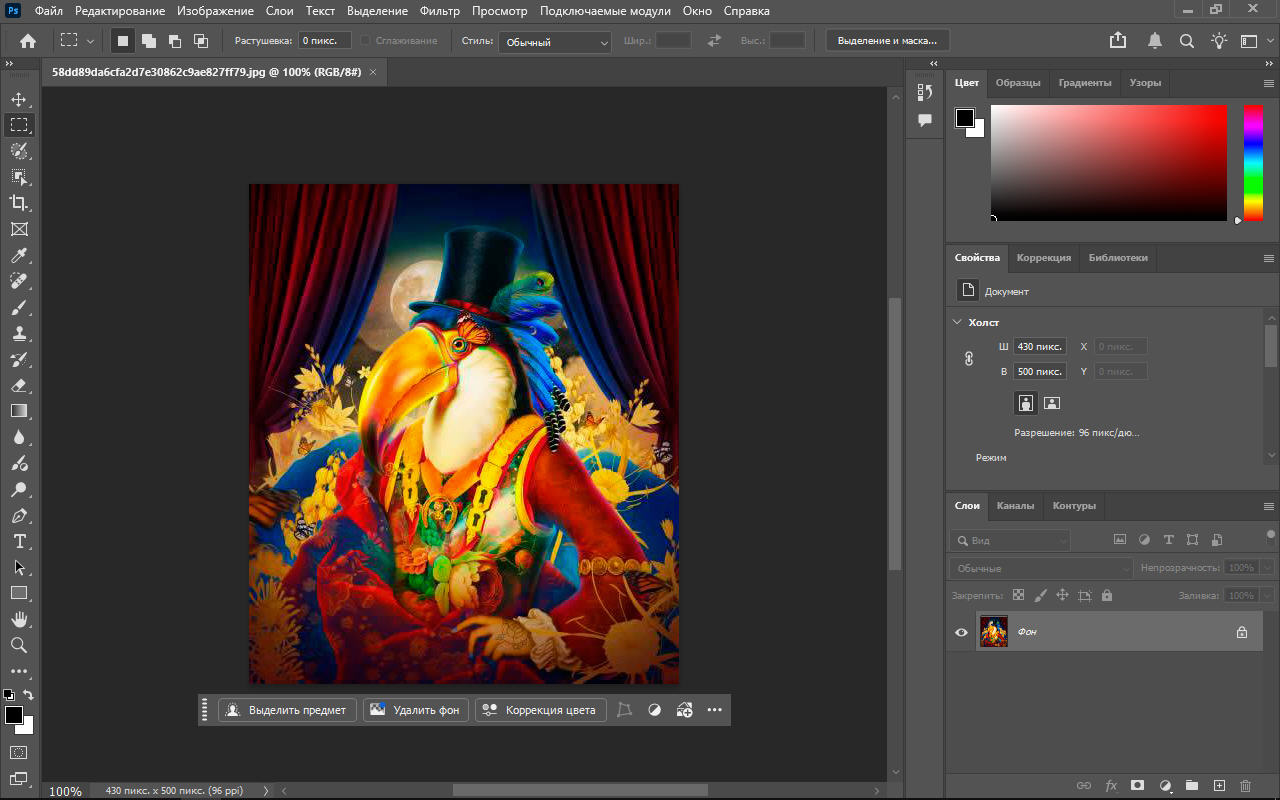Switch to the Каналы tab
The width and height of the screenshot is (1280, 800).
coord(1015,506)
